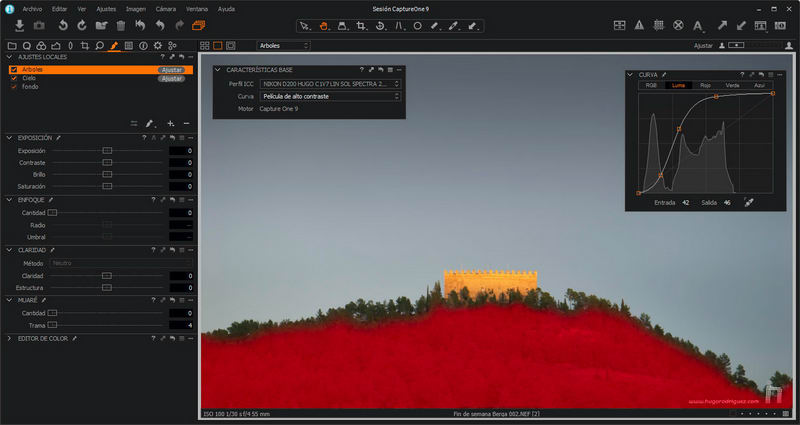Open the Cámara menu
Viewport: 800px width, 425px height.
pyautogui.click(x=166, y=9)
